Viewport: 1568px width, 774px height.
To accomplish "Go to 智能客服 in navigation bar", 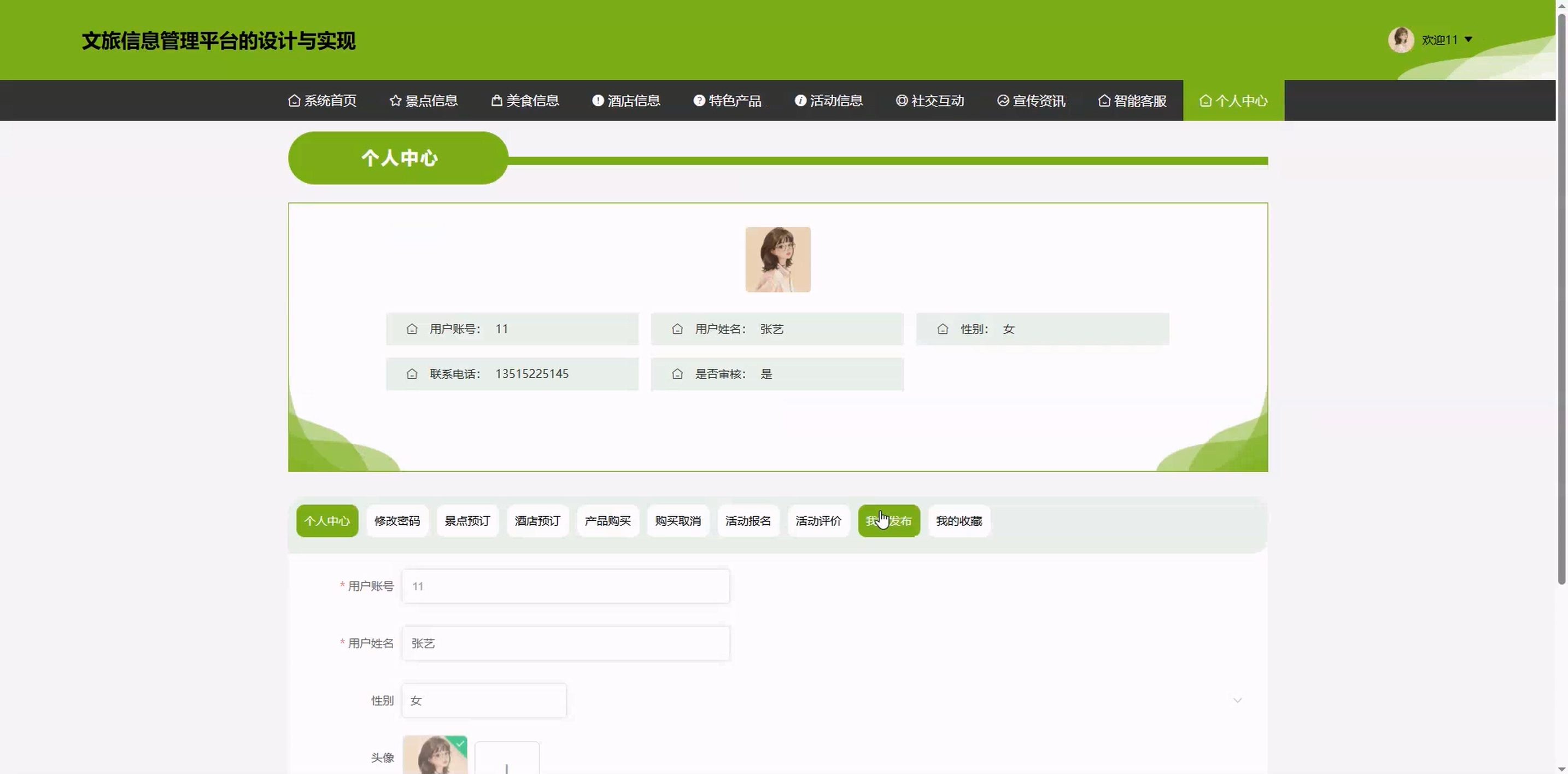I will pyautogui.click(x=1133, y=101).
